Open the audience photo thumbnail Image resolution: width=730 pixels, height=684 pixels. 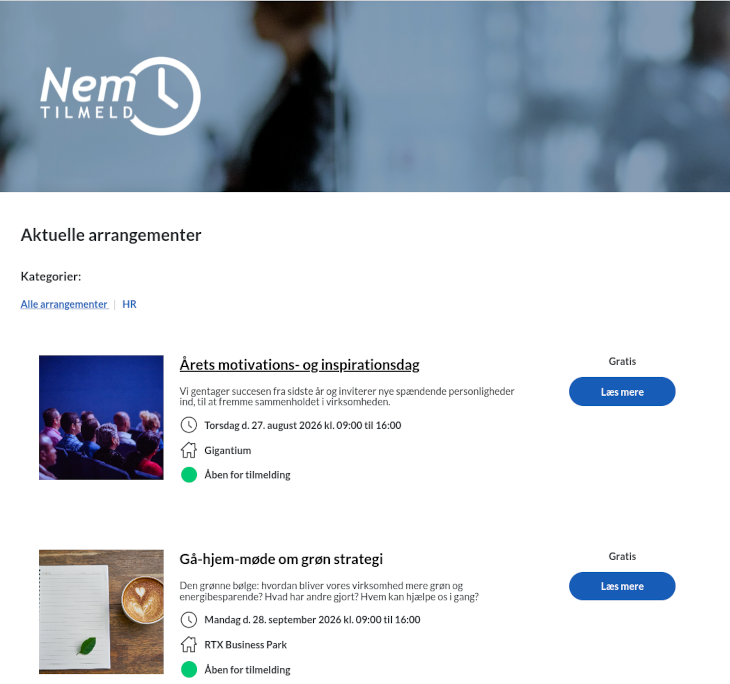click(x=101, y=418)
